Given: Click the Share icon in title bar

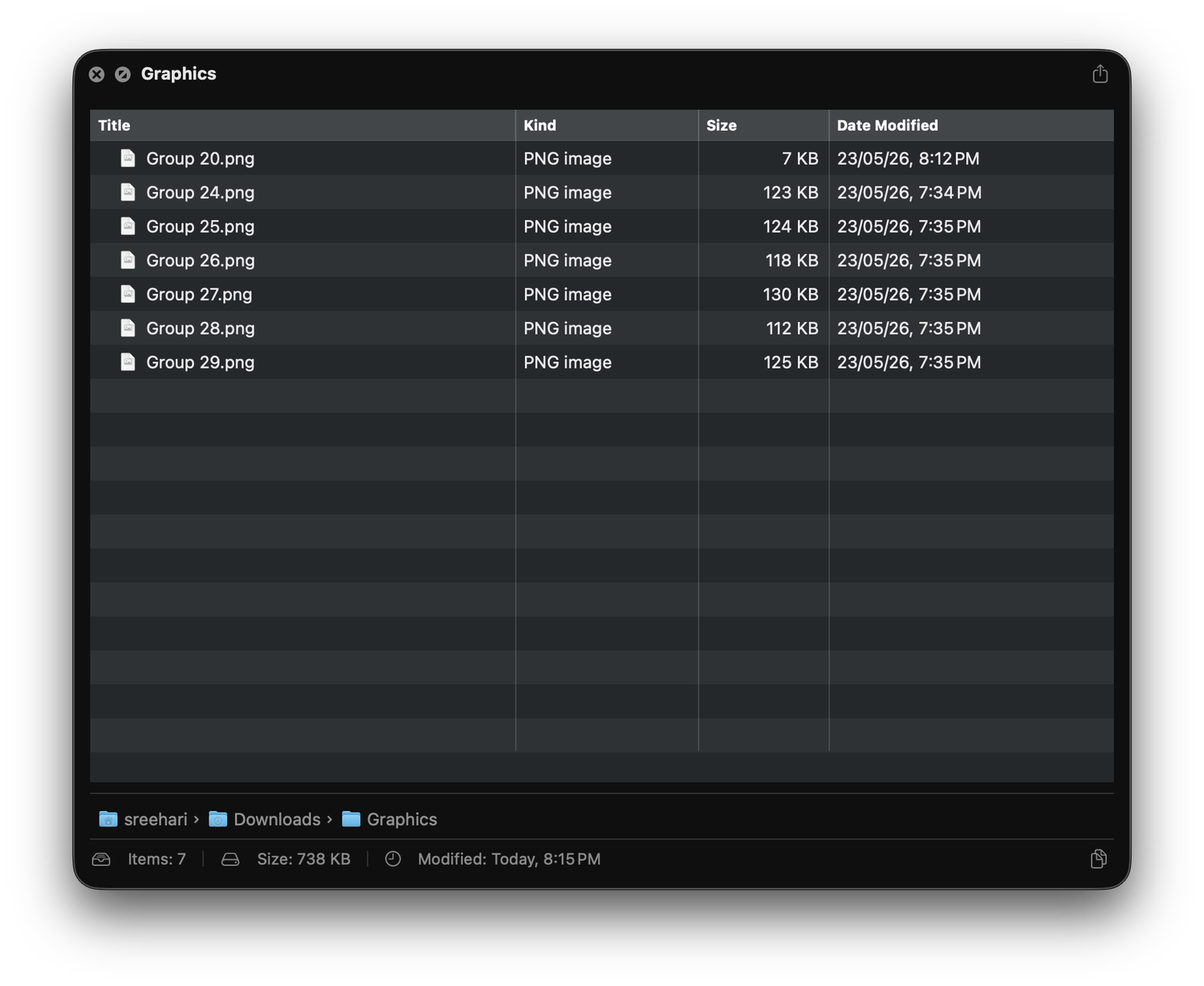Looking at the screenshot, I should (x=1100, y=74).
